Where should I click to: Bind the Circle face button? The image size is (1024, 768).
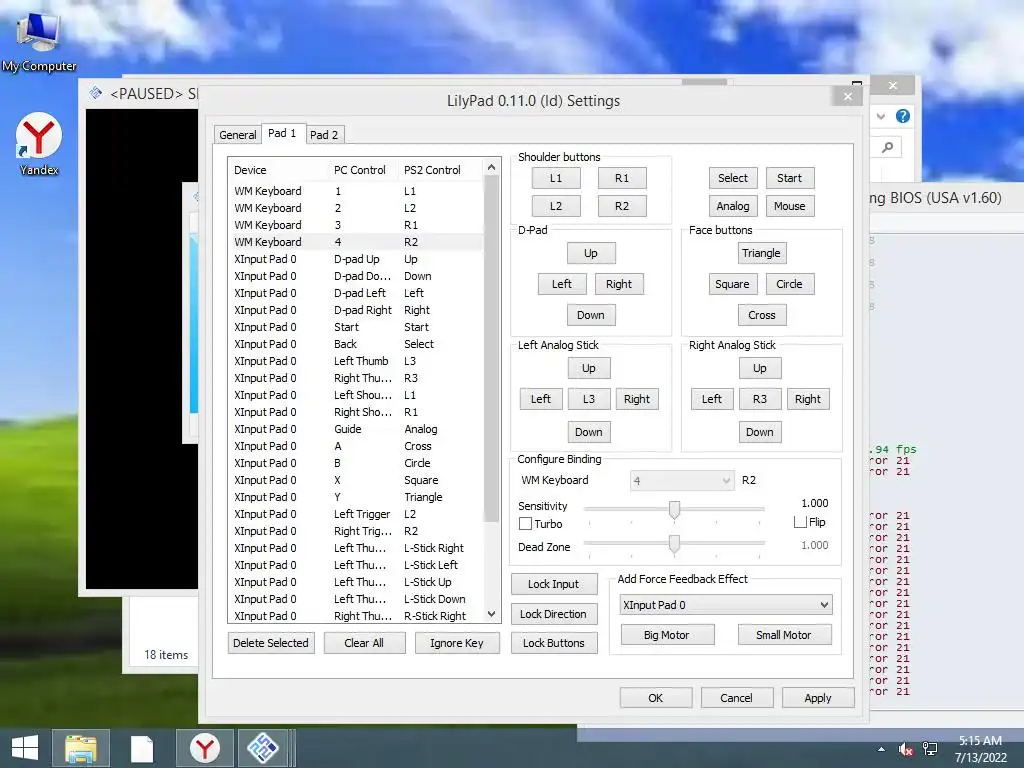790,284
